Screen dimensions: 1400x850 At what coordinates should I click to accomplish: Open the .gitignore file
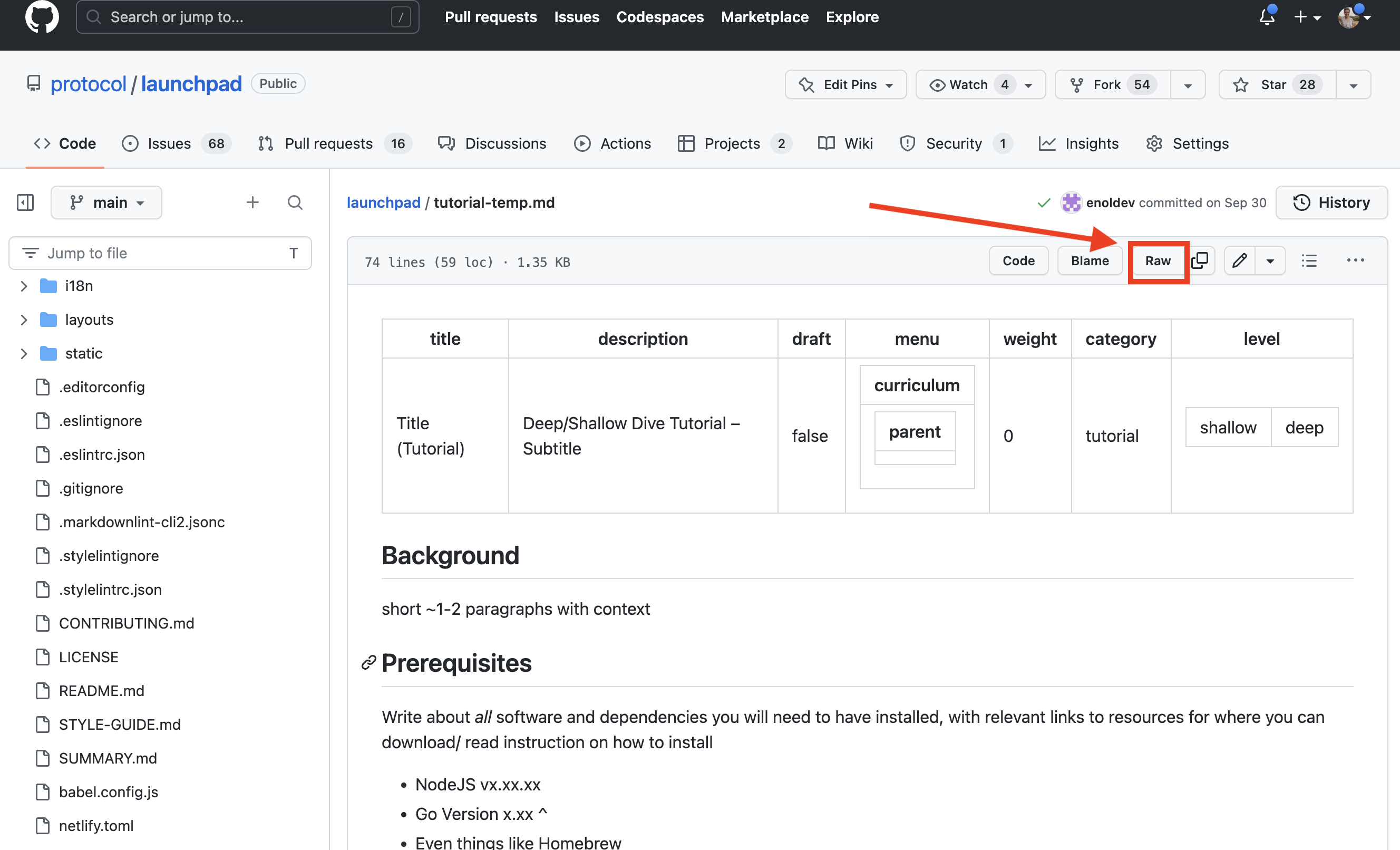pyautogui.click(x=91, y=488)
